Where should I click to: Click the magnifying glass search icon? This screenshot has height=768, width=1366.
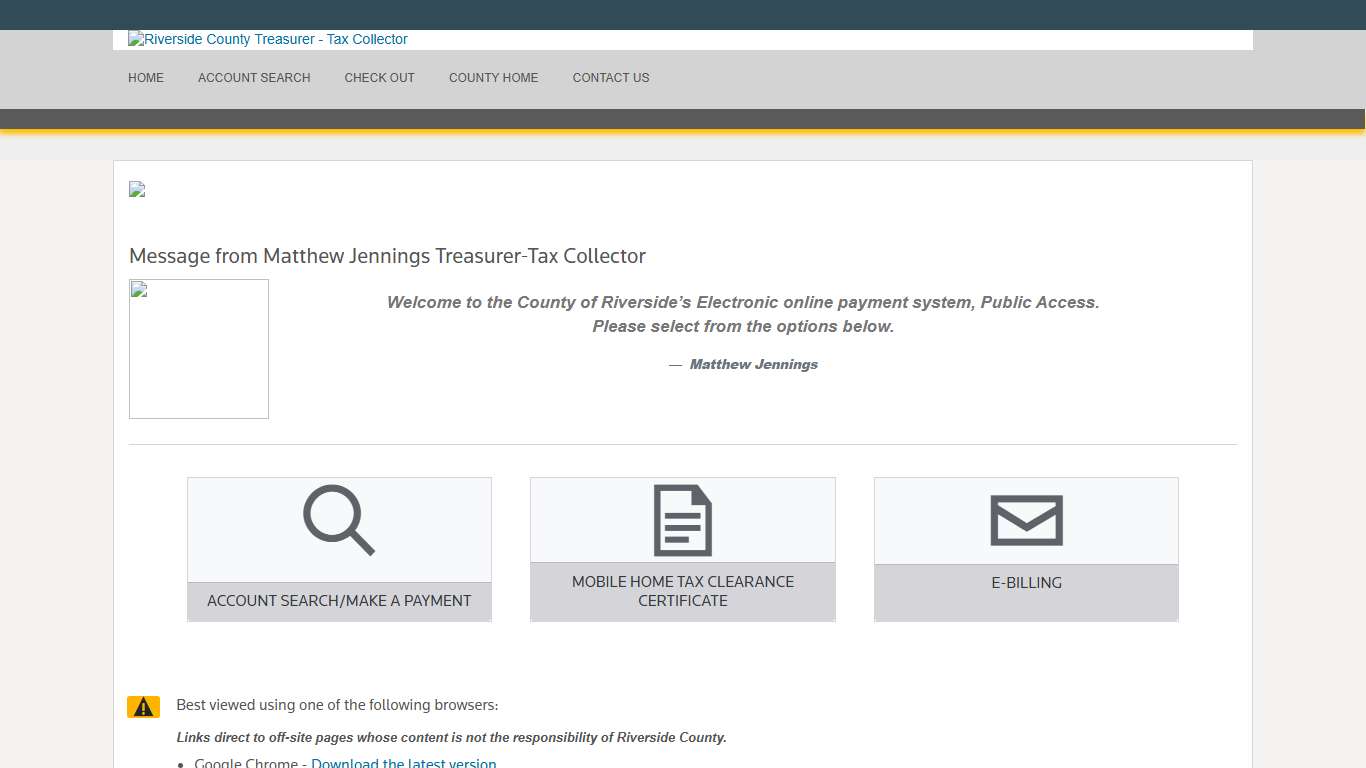338,520
